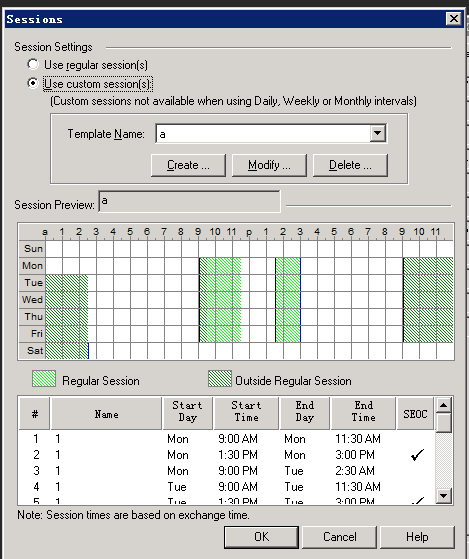Click the Thu row label in preview grid

click(x=32, y=317)
